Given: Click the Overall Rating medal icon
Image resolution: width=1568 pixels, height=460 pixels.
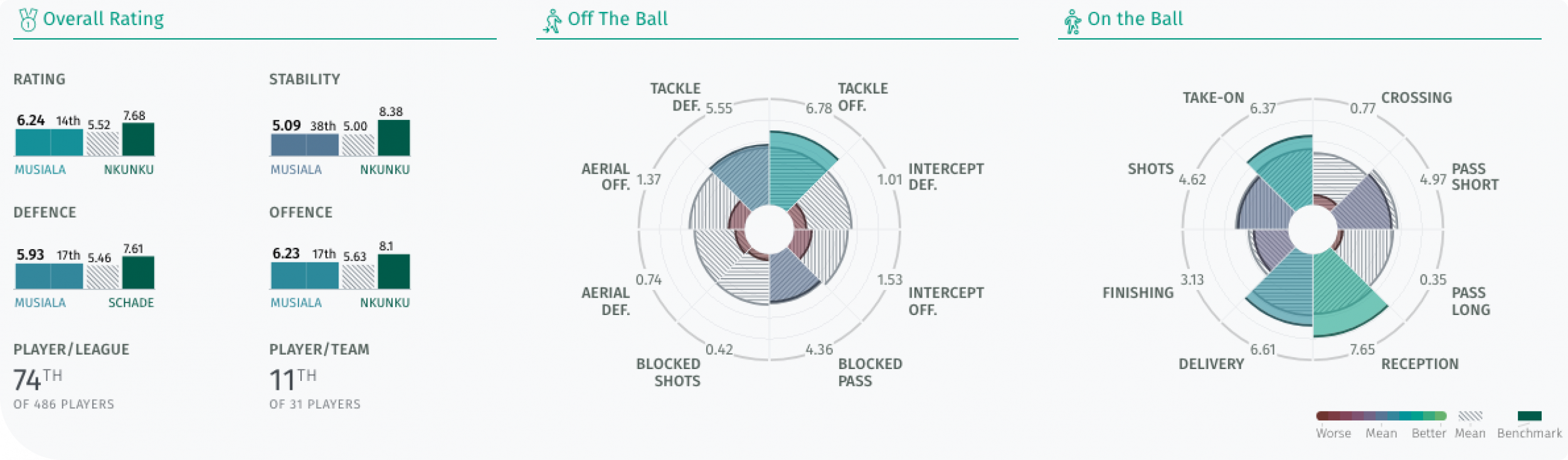Looking at the screenshot, I should click(28, 20).
